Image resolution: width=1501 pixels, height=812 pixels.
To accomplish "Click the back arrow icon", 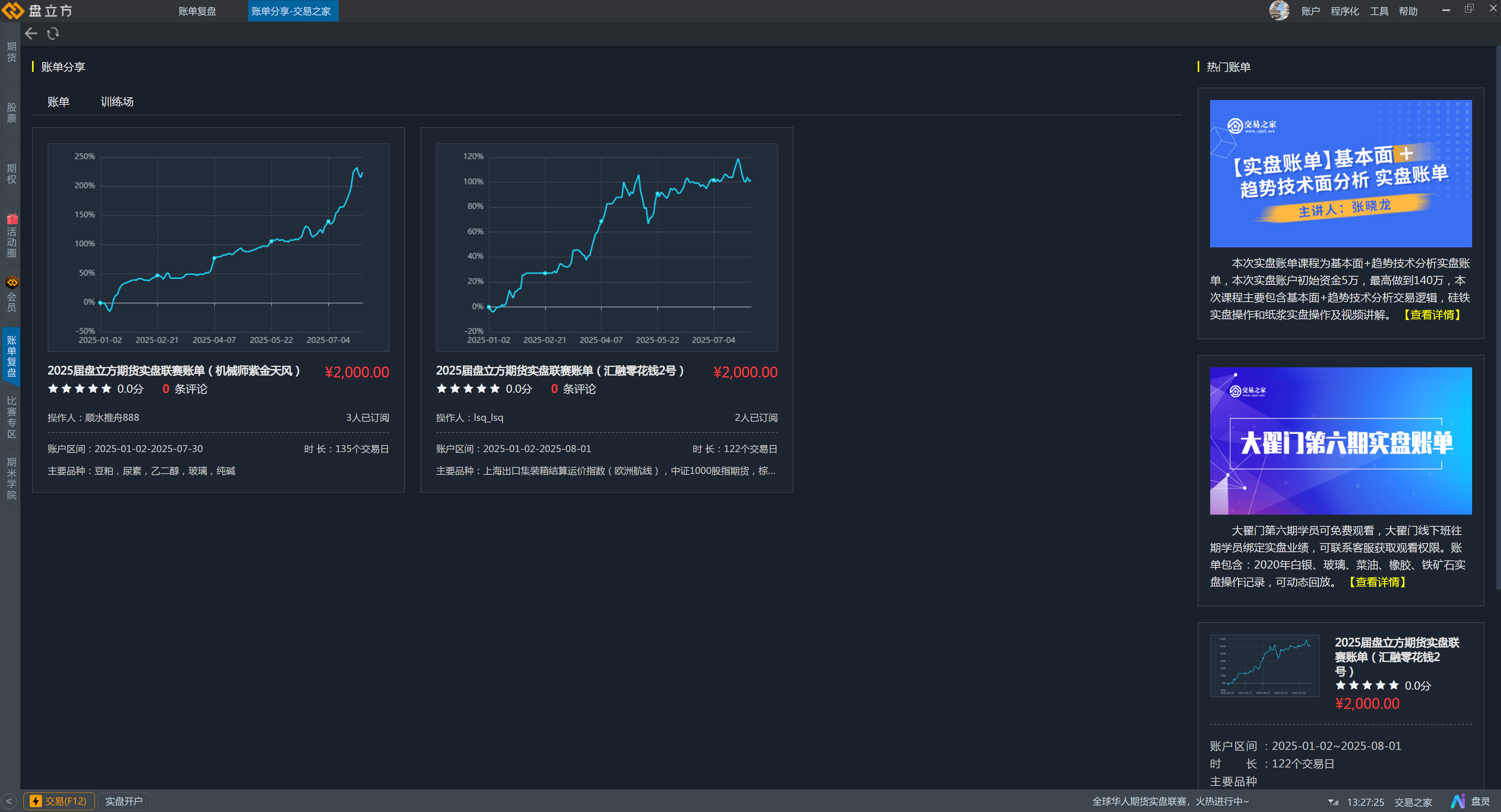I will (x=31, y=34).
